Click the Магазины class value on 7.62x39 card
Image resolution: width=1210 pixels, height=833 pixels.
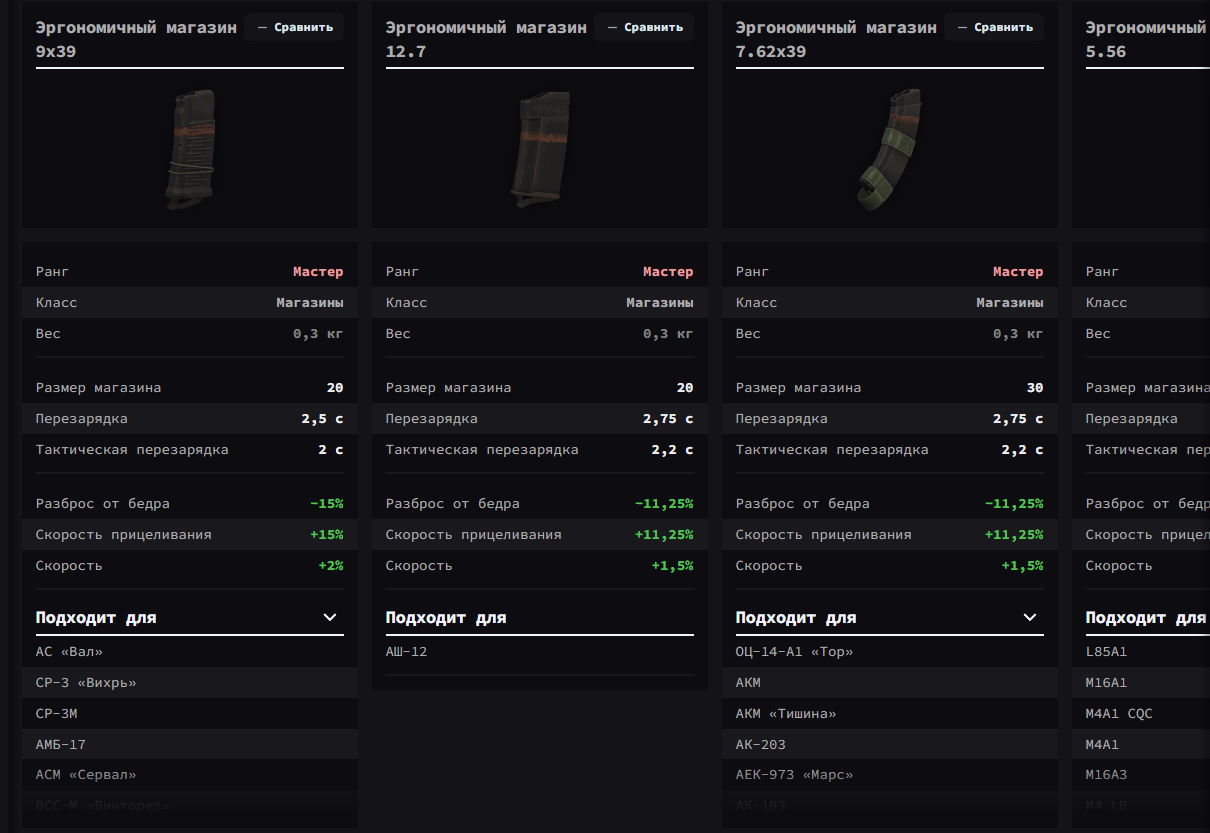coord(1010,303)
